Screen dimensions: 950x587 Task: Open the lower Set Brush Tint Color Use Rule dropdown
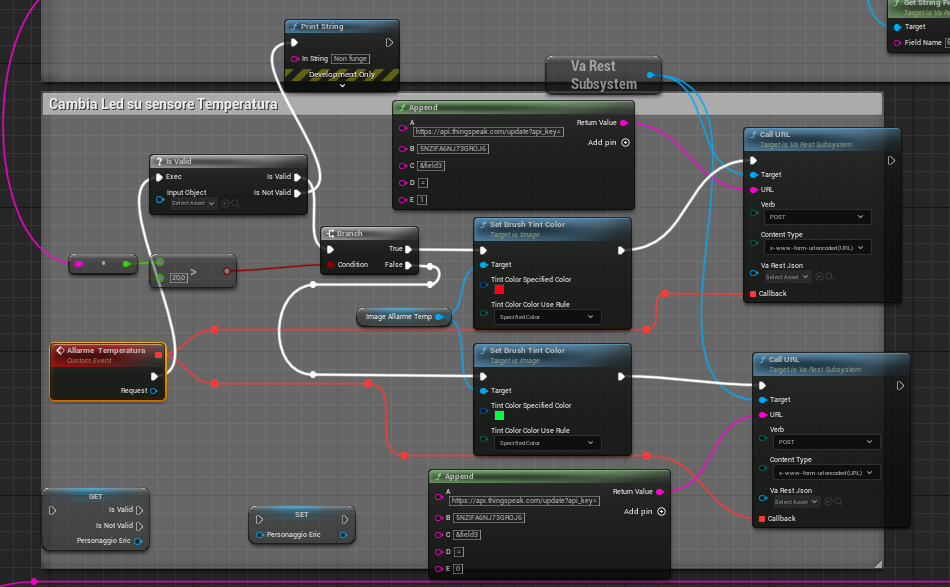[547, 443]
